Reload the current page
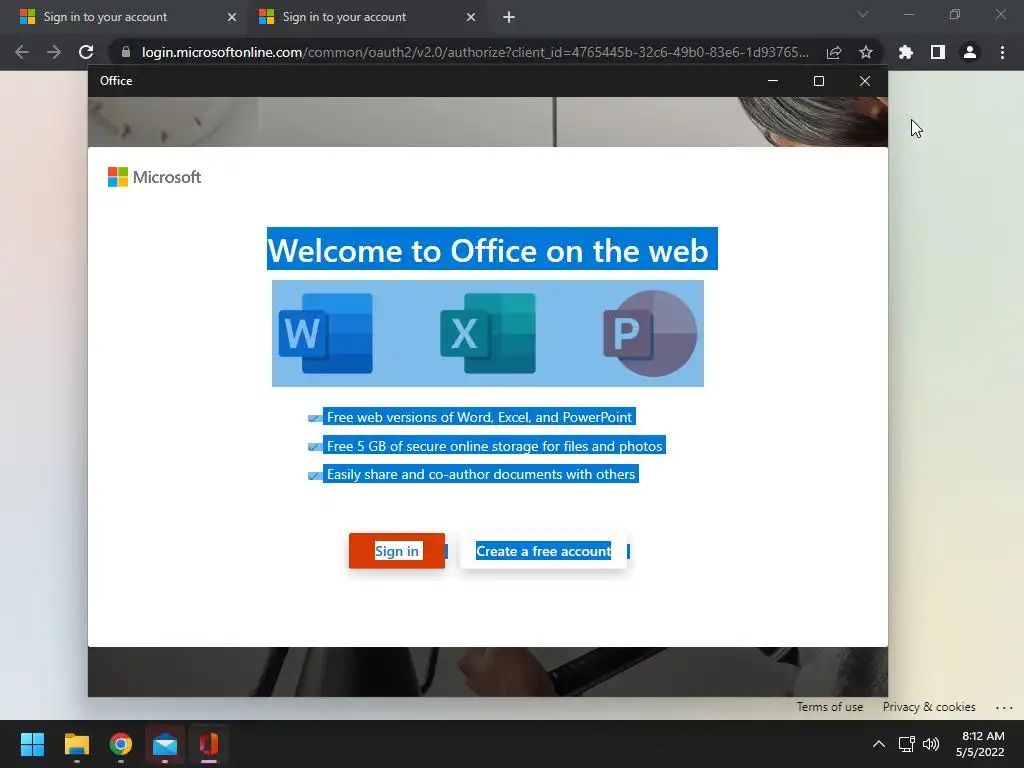The image size is (1024, 768). point(86,52)
